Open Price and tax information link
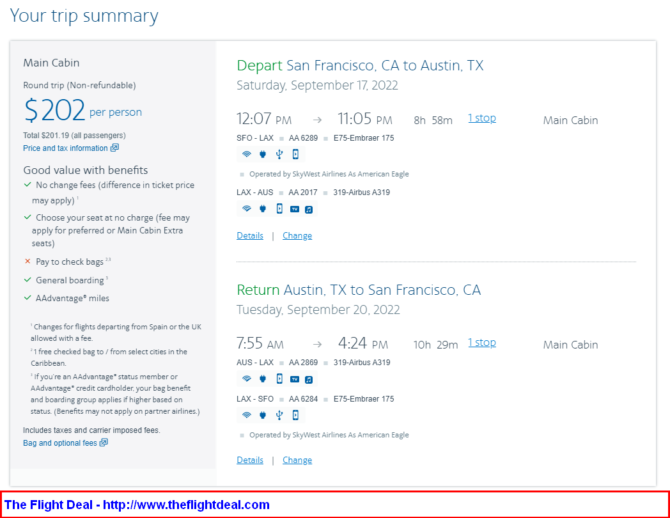 [65, 148]
